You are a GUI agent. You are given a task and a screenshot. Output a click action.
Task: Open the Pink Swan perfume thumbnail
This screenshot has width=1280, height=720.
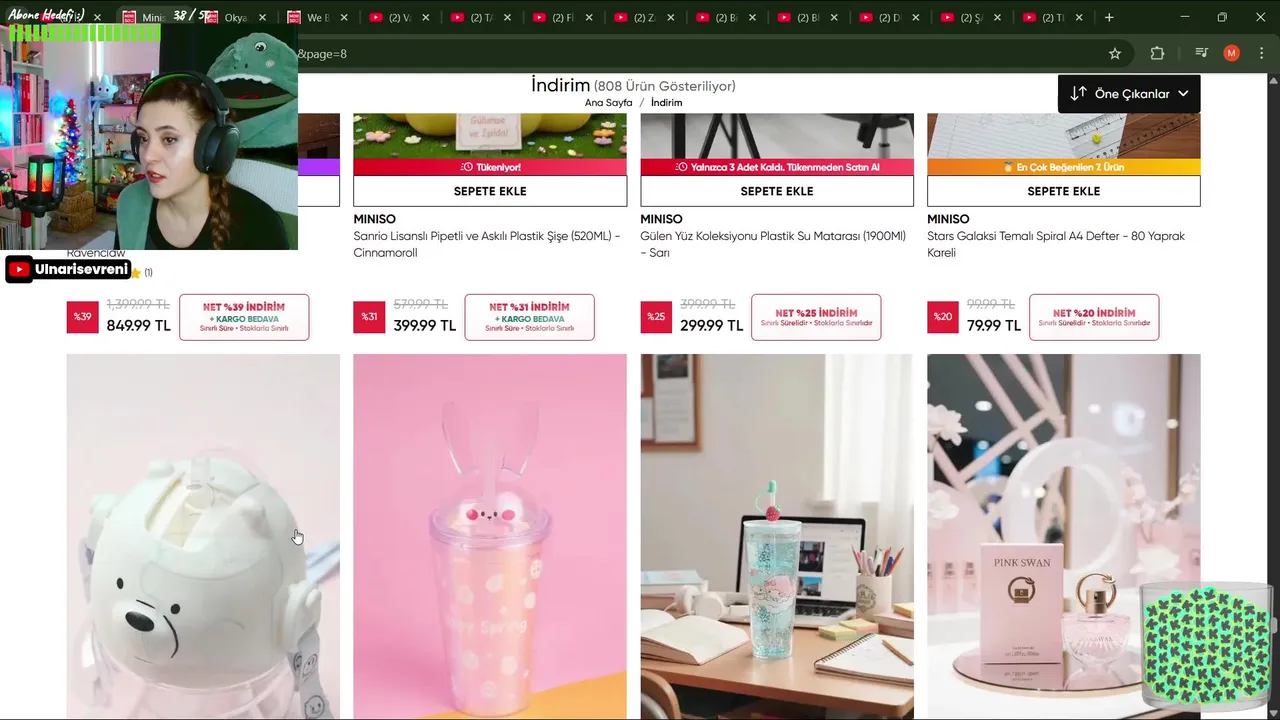1064,536
